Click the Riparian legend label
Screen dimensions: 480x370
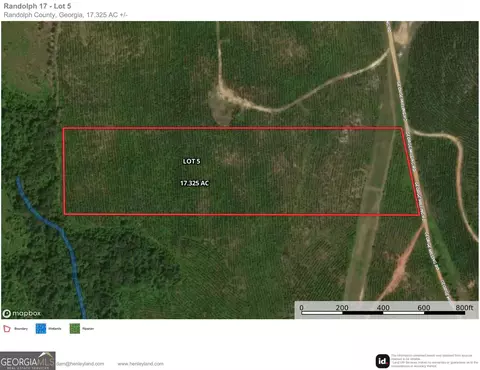(x=88, y=329)
